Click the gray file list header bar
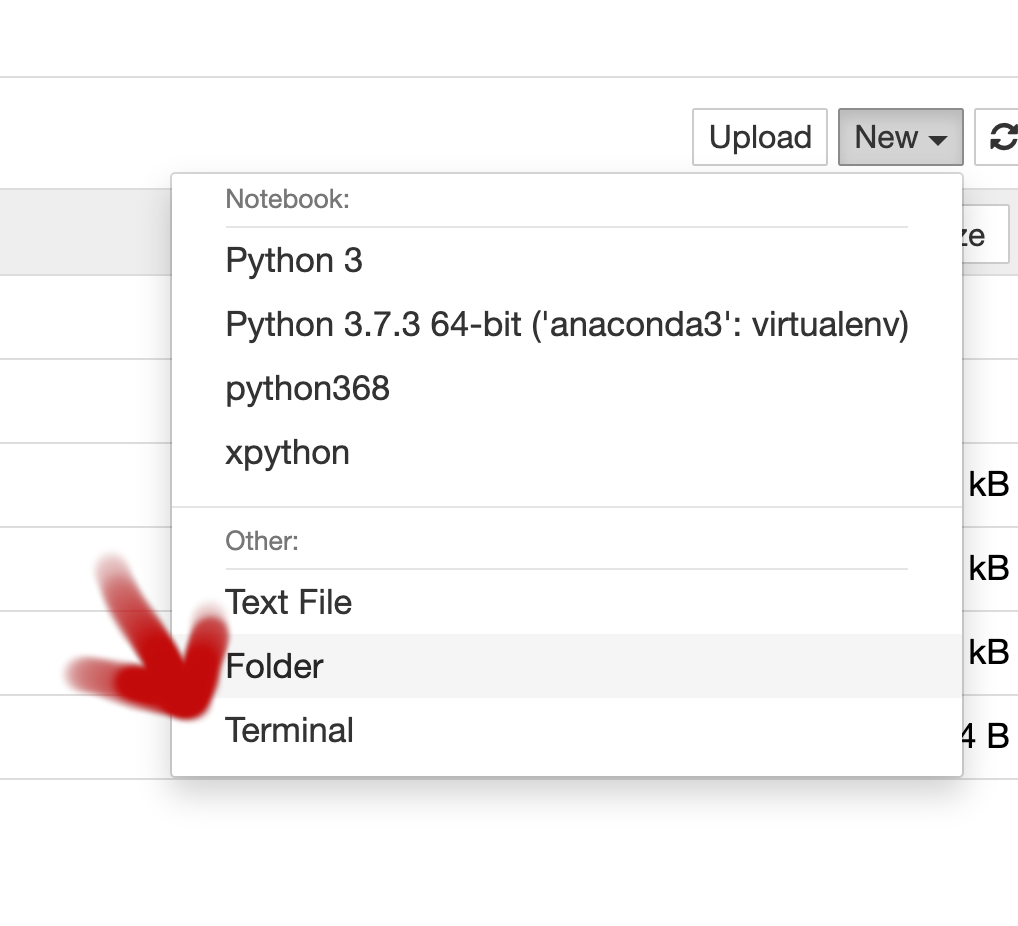This screenshot has width=1018, height=926. click(x=85, y=232)
